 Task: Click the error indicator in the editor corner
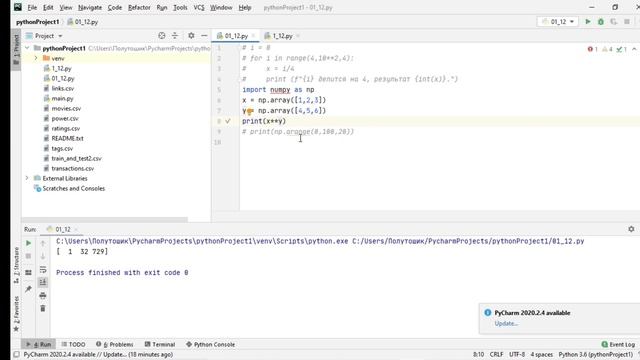click(593, 49)
